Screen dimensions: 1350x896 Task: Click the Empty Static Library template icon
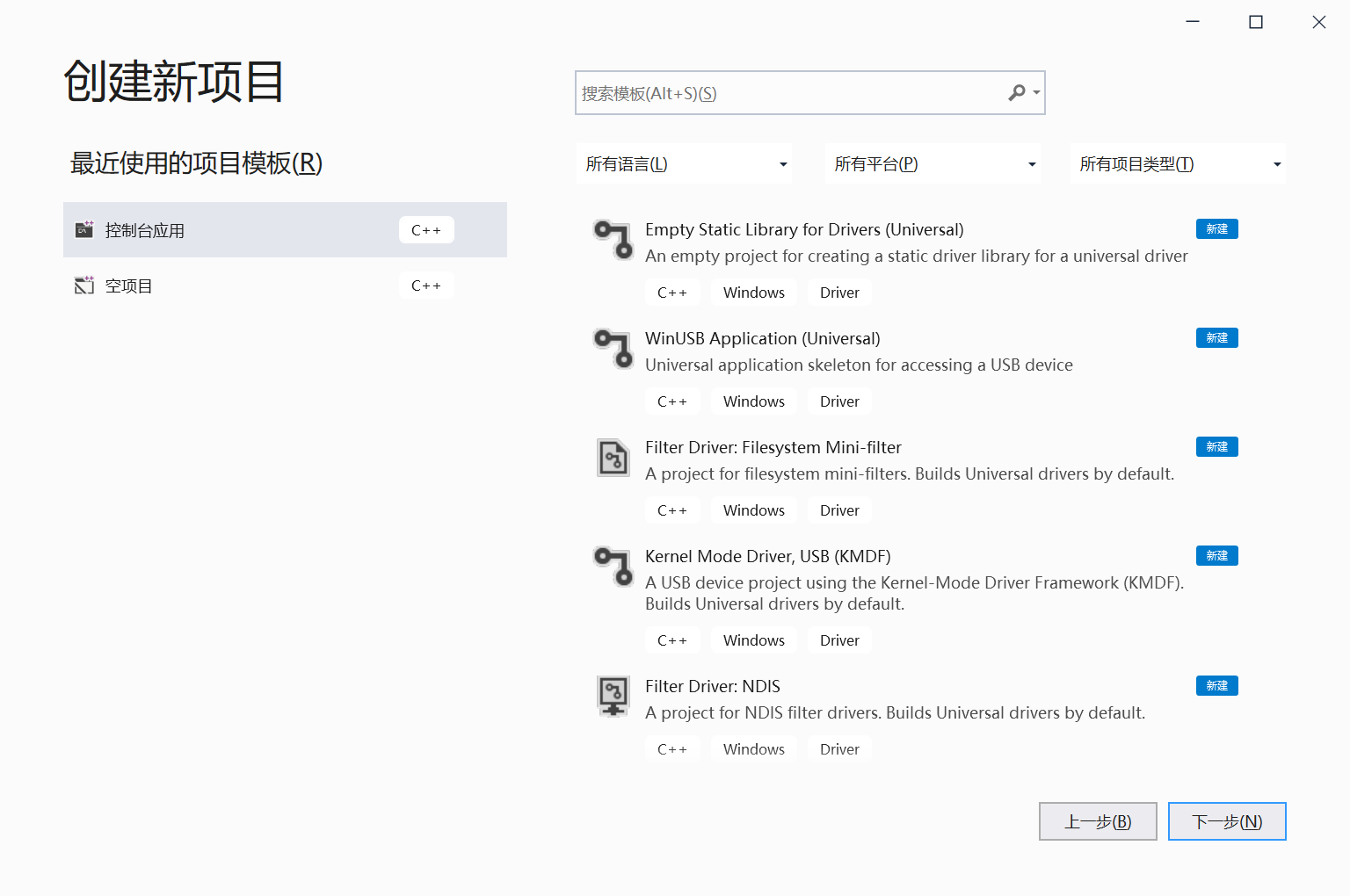[x=613, y=240]
